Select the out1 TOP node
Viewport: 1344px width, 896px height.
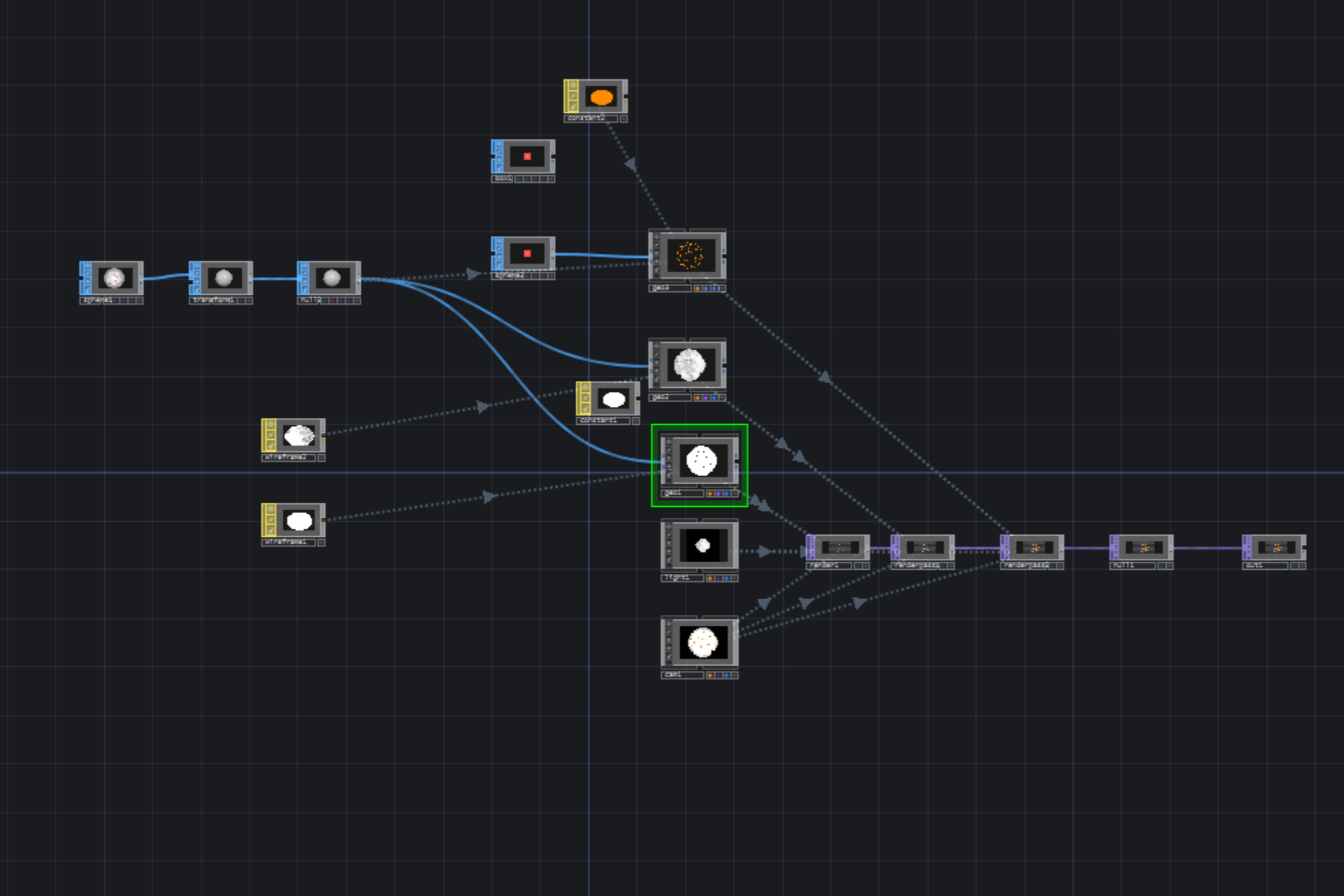1276,547
